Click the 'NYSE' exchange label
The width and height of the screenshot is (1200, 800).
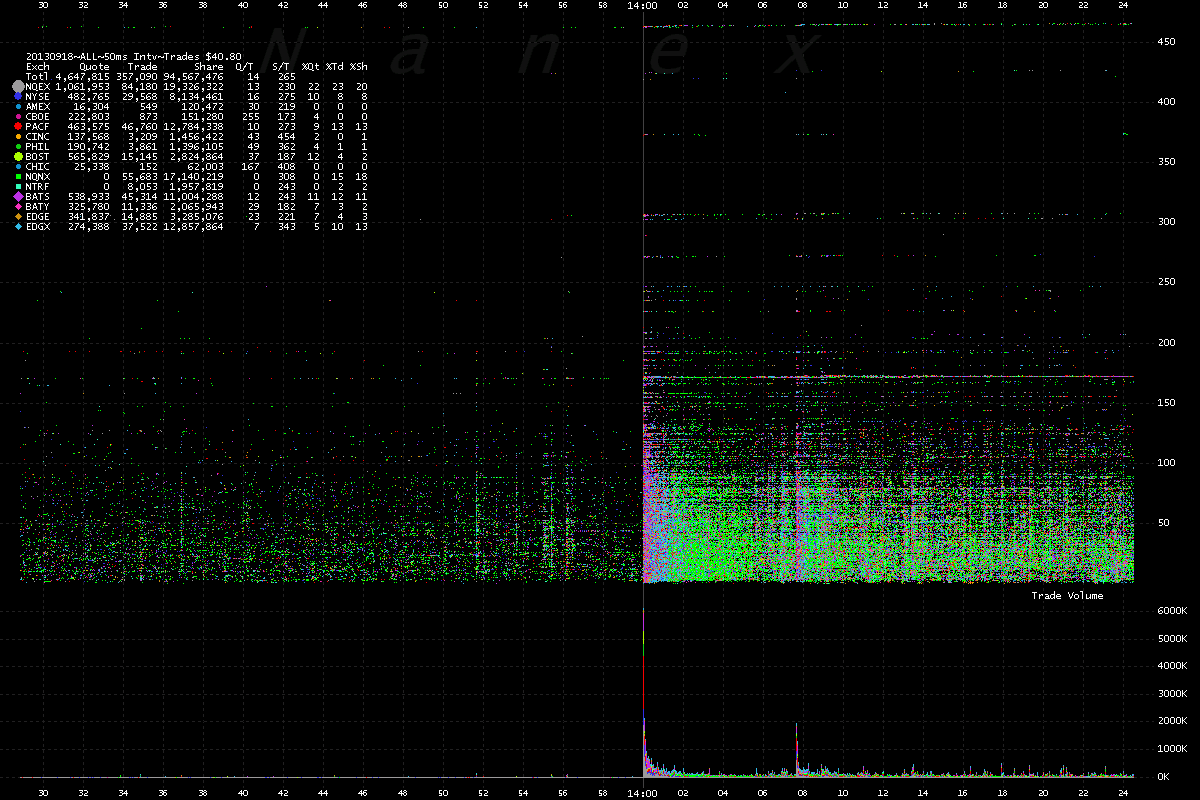38,97
